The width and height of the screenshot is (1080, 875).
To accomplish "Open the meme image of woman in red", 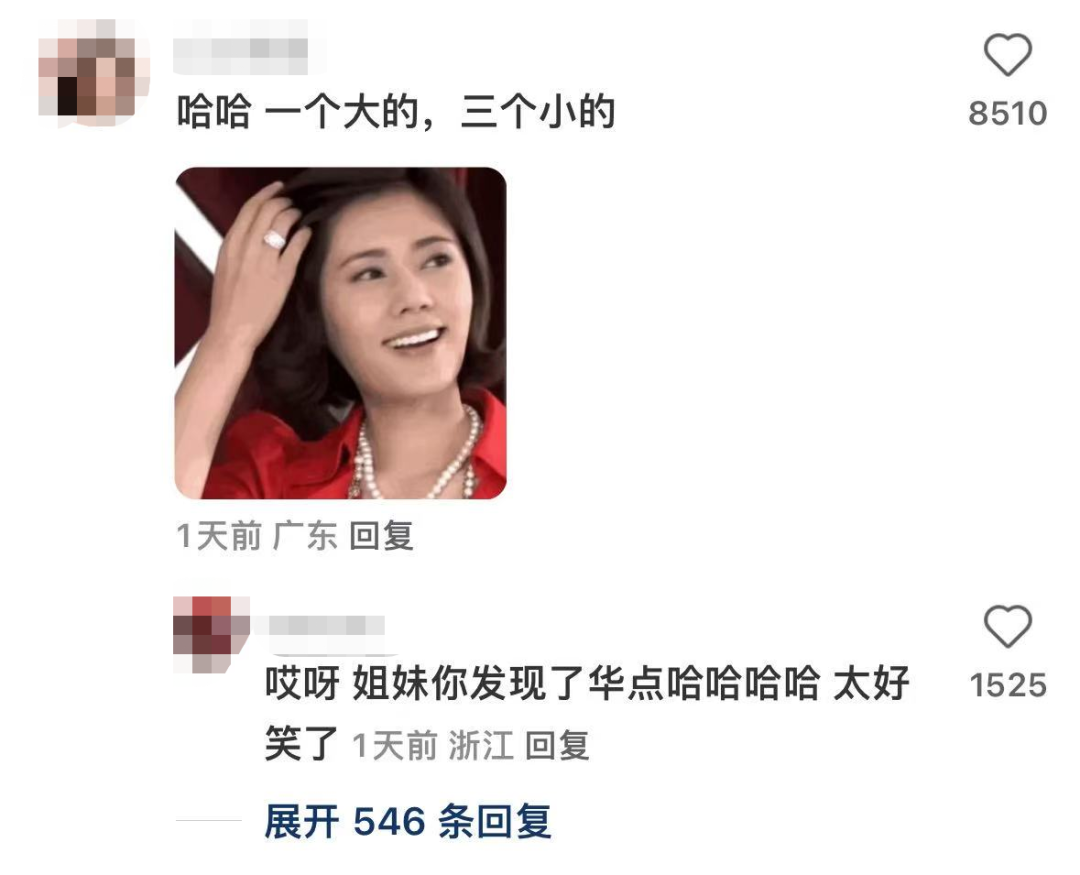I will (x=341, y=333).
